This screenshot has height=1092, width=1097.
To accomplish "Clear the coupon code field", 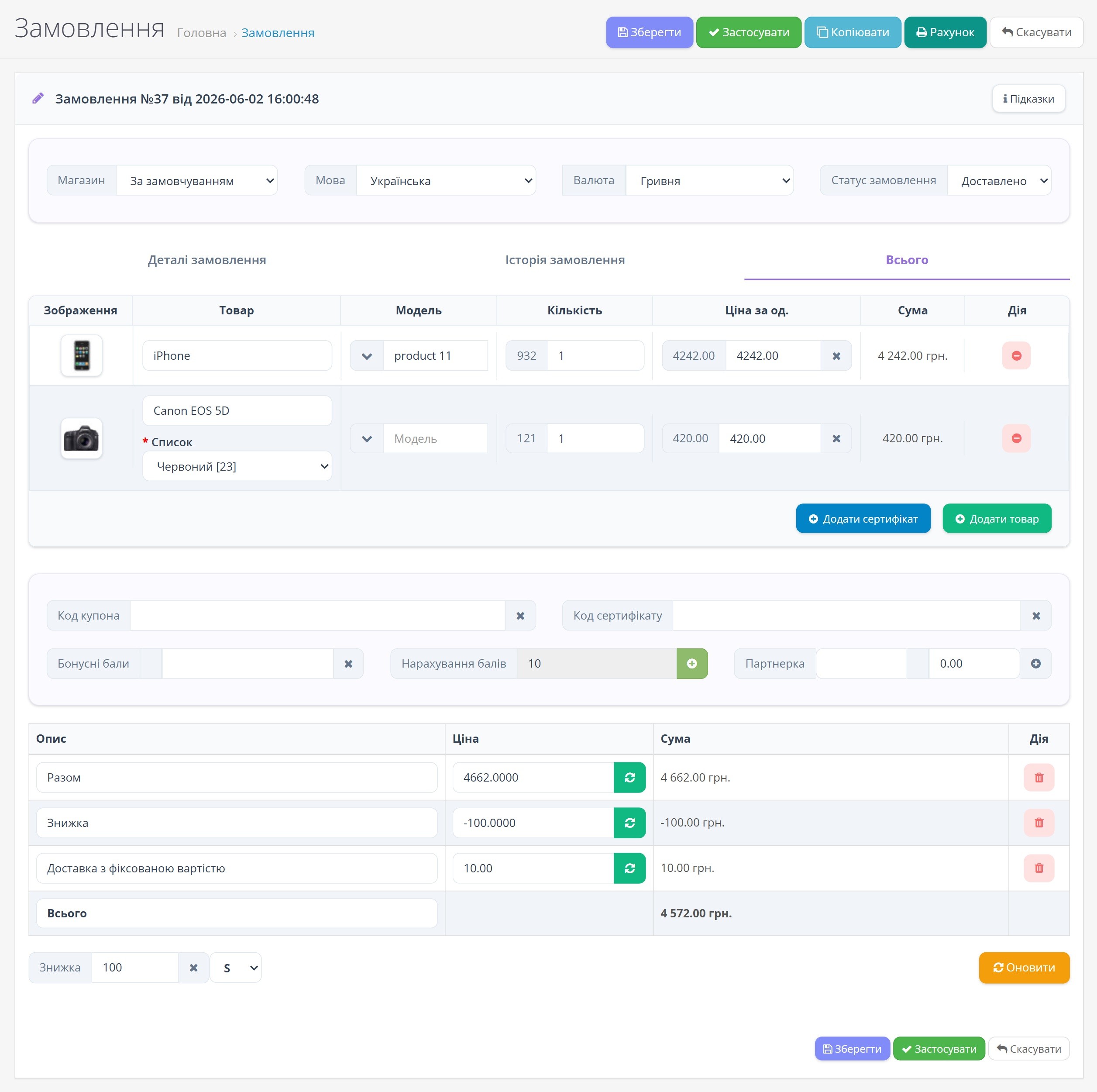I will [520, 616].
